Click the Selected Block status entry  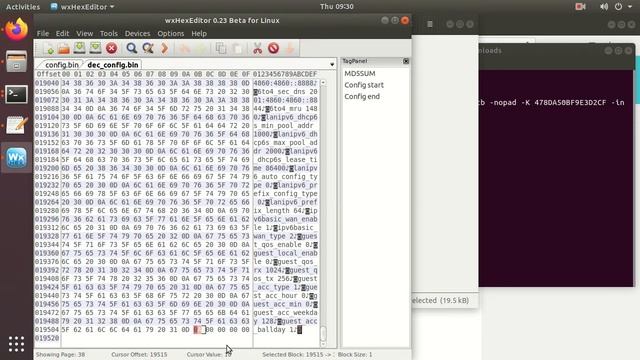[297, 354]
